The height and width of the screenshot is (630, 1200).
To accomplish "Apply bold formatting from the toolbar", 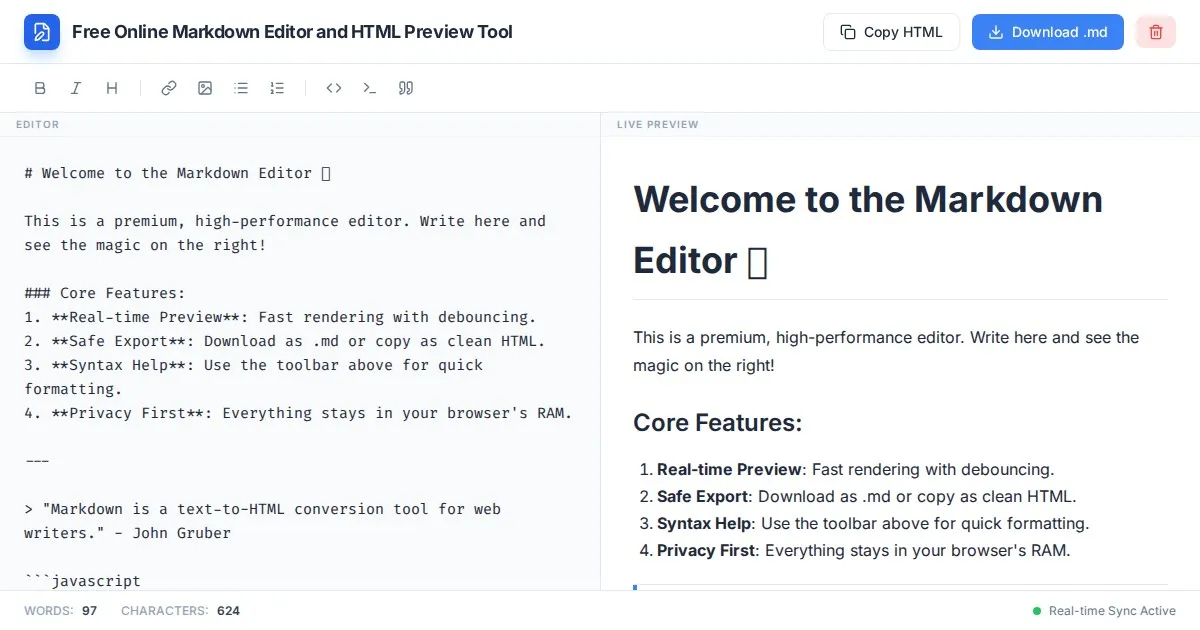I will pyautogui.click(x=40, y=88).
